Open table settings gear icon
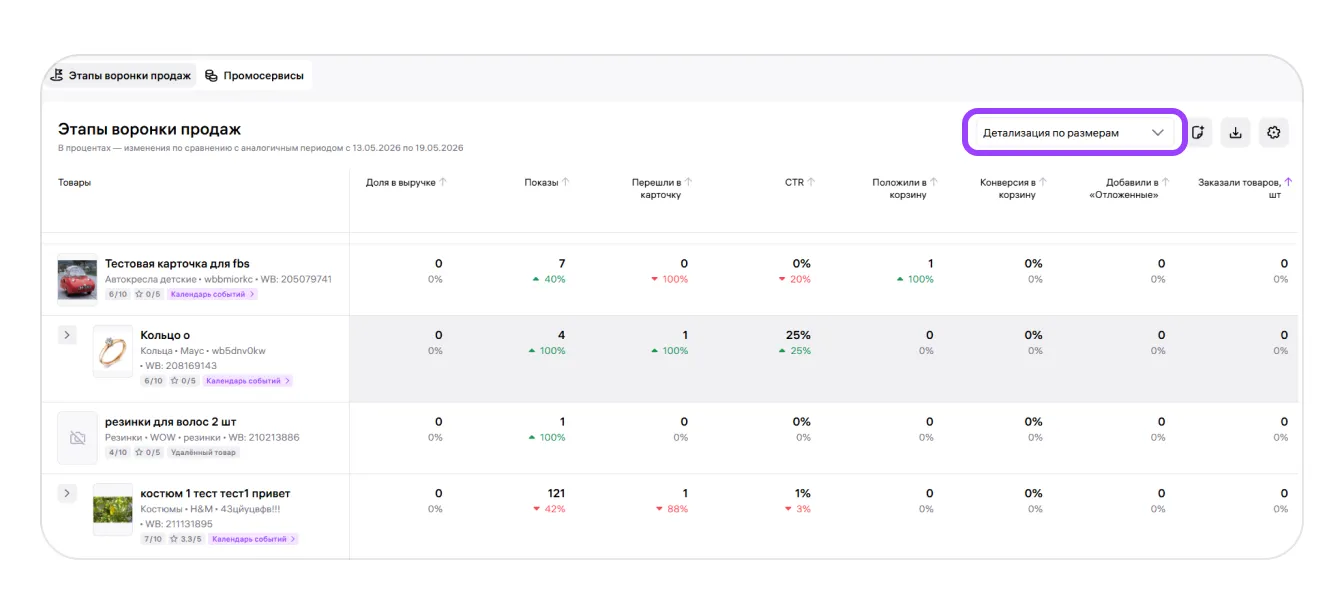 (x=1273, y=133)
